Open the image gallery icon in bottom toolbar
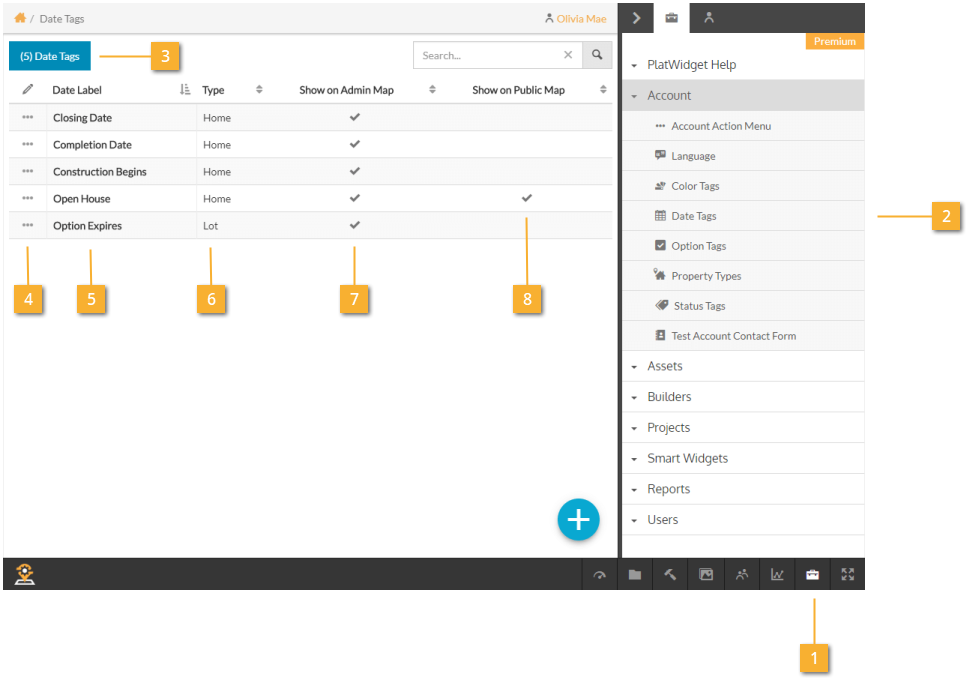Viewport: 972px width, 684px height. tap(706, 575)
